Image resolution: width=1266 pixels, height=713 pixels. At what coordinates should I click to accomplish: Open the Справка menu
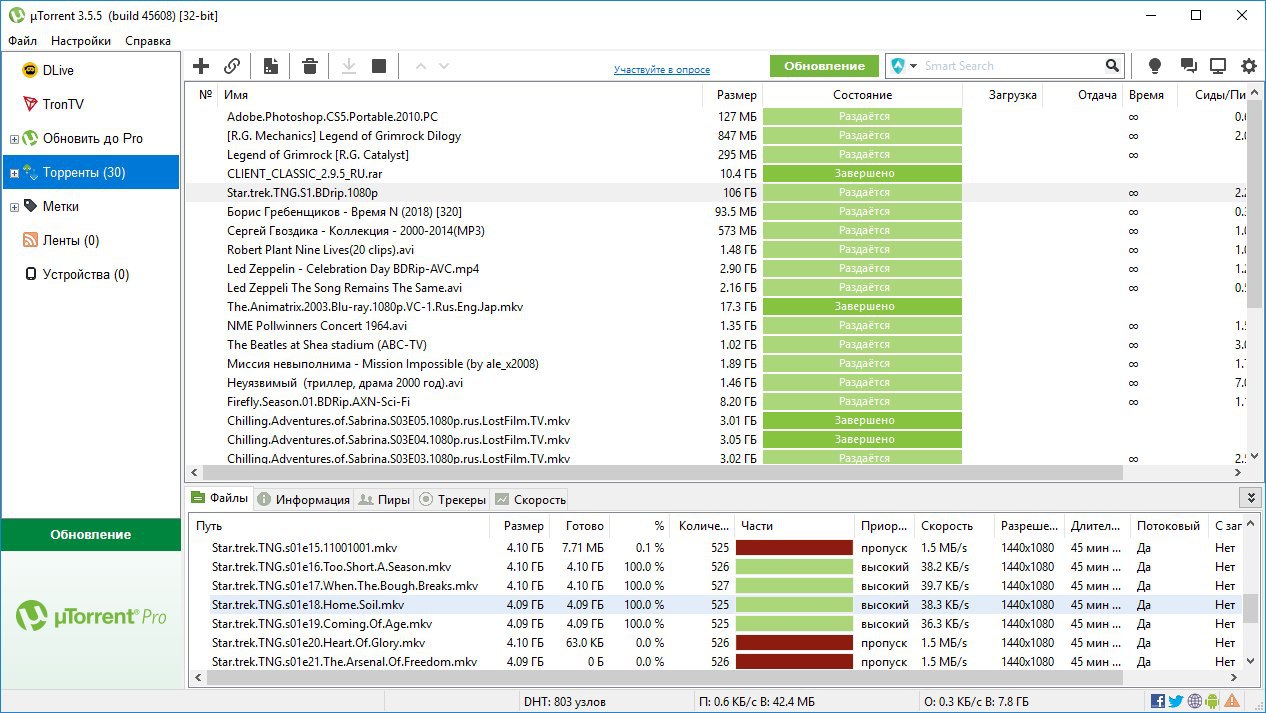[148, 41]
